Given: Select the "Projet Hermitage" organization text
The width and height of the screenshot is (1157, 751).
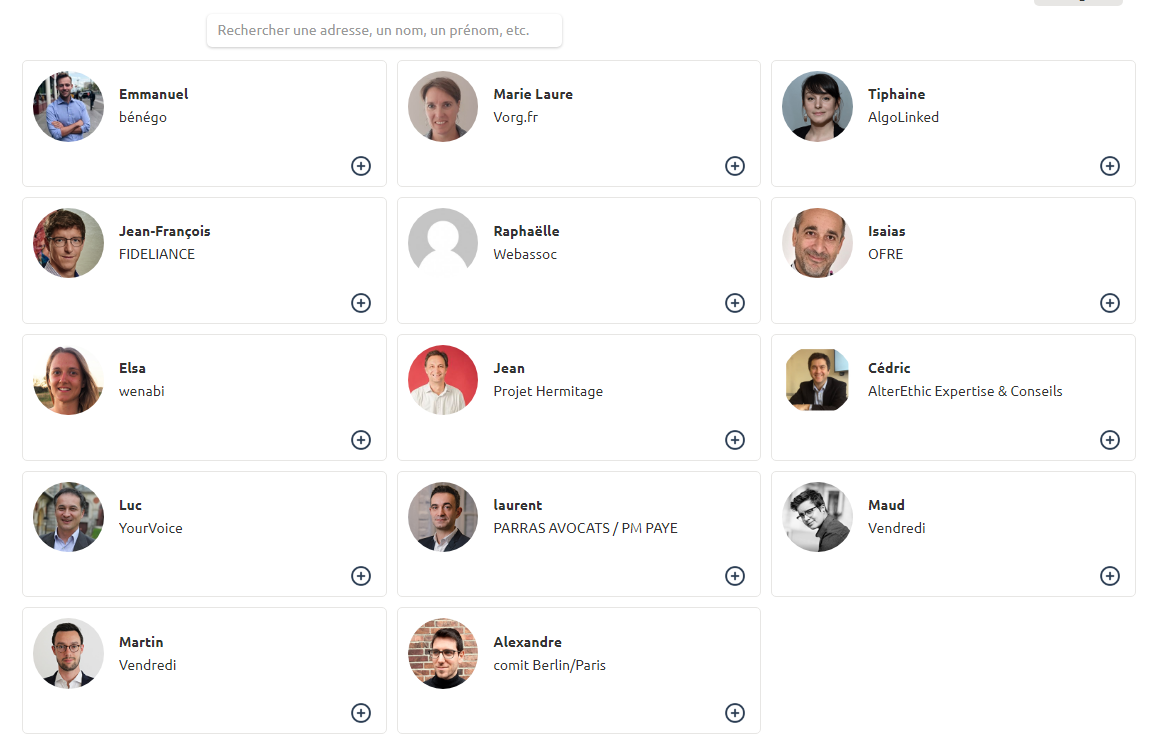Looking at the screenshot, I should [x=548, y=391].
